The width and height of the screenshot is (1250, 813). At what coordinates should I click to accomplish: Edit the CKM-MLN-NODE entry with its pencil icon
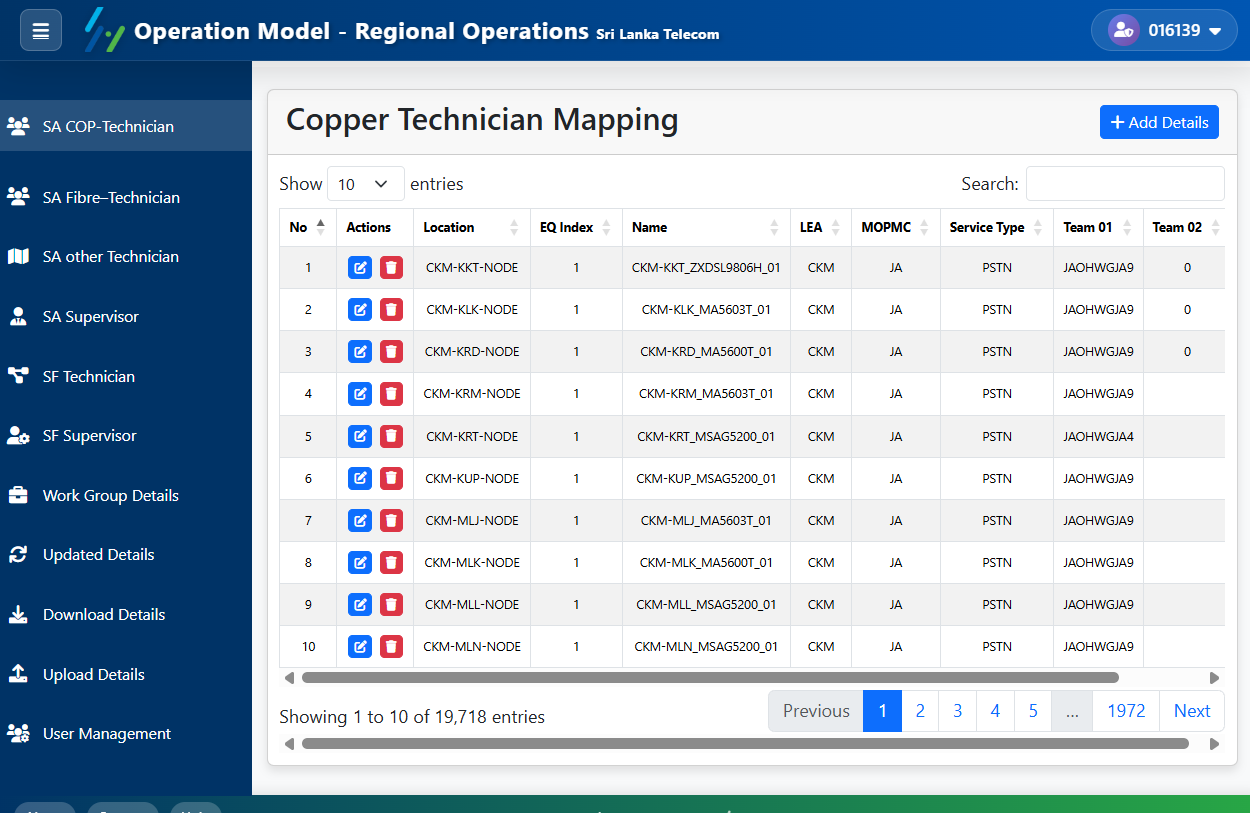coord(359,646)
